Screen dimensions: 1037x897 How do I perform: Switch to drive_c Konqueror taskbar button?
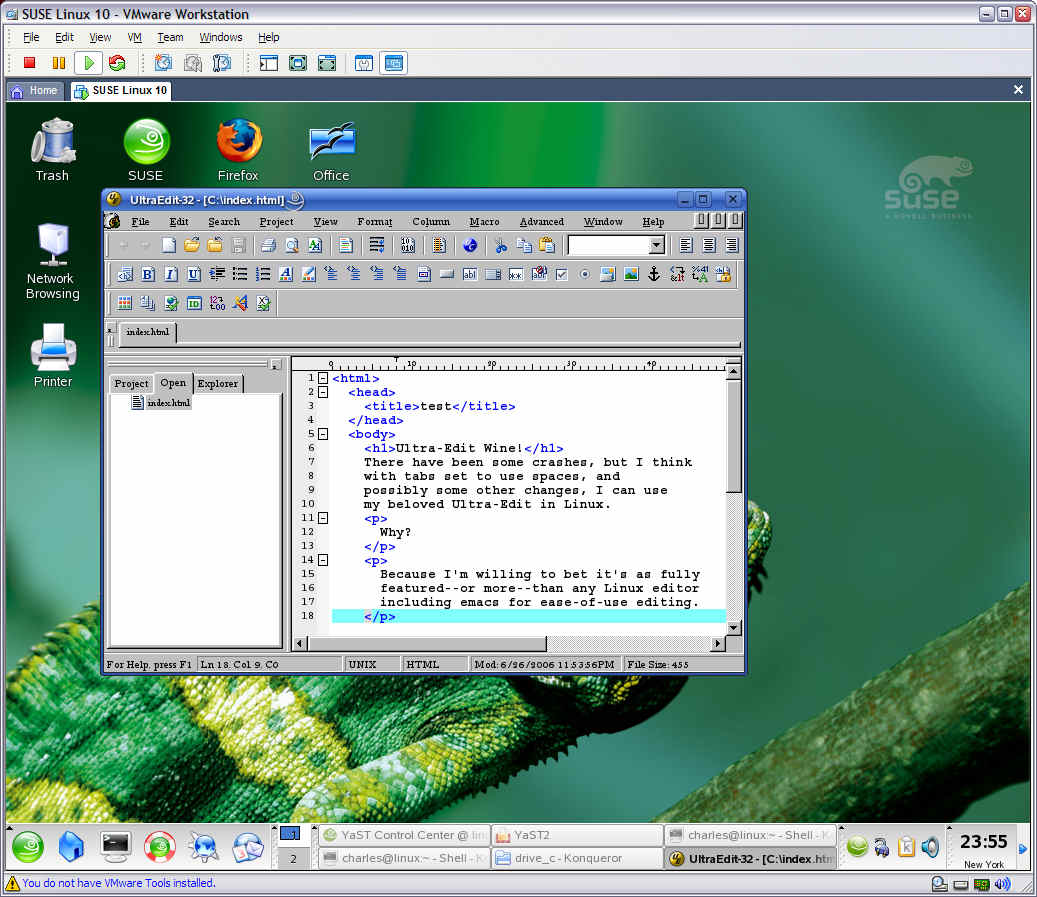pos(577,859)
